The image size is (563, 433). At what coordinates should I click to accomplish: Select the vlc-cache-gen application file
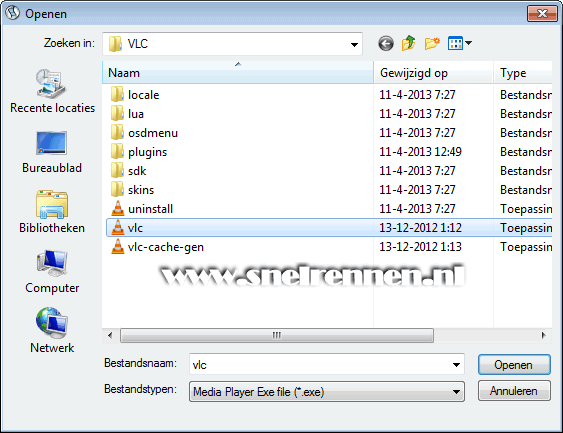(x=157, y=247)
